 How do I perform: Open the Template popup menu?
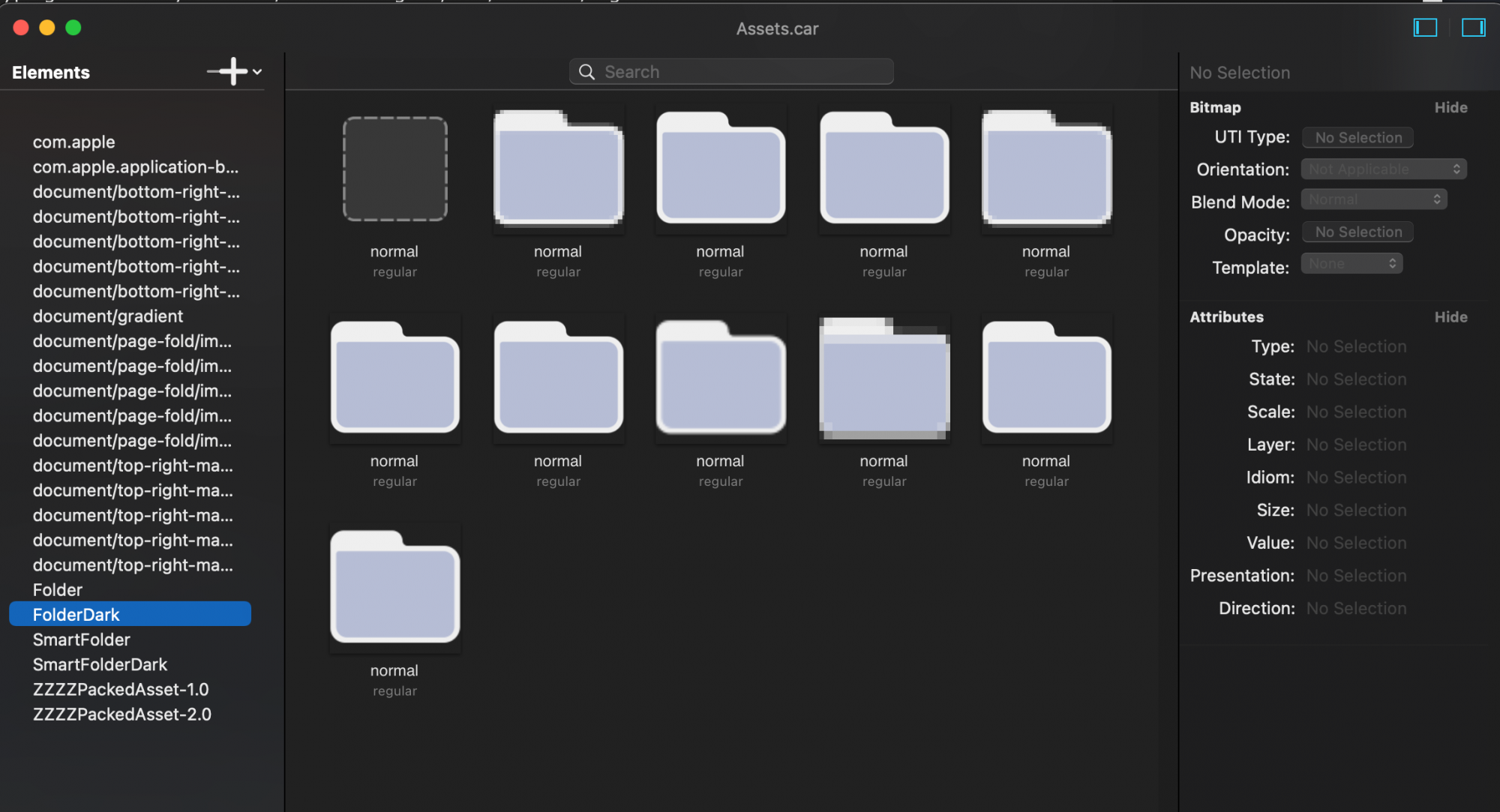pos(1351,264)
